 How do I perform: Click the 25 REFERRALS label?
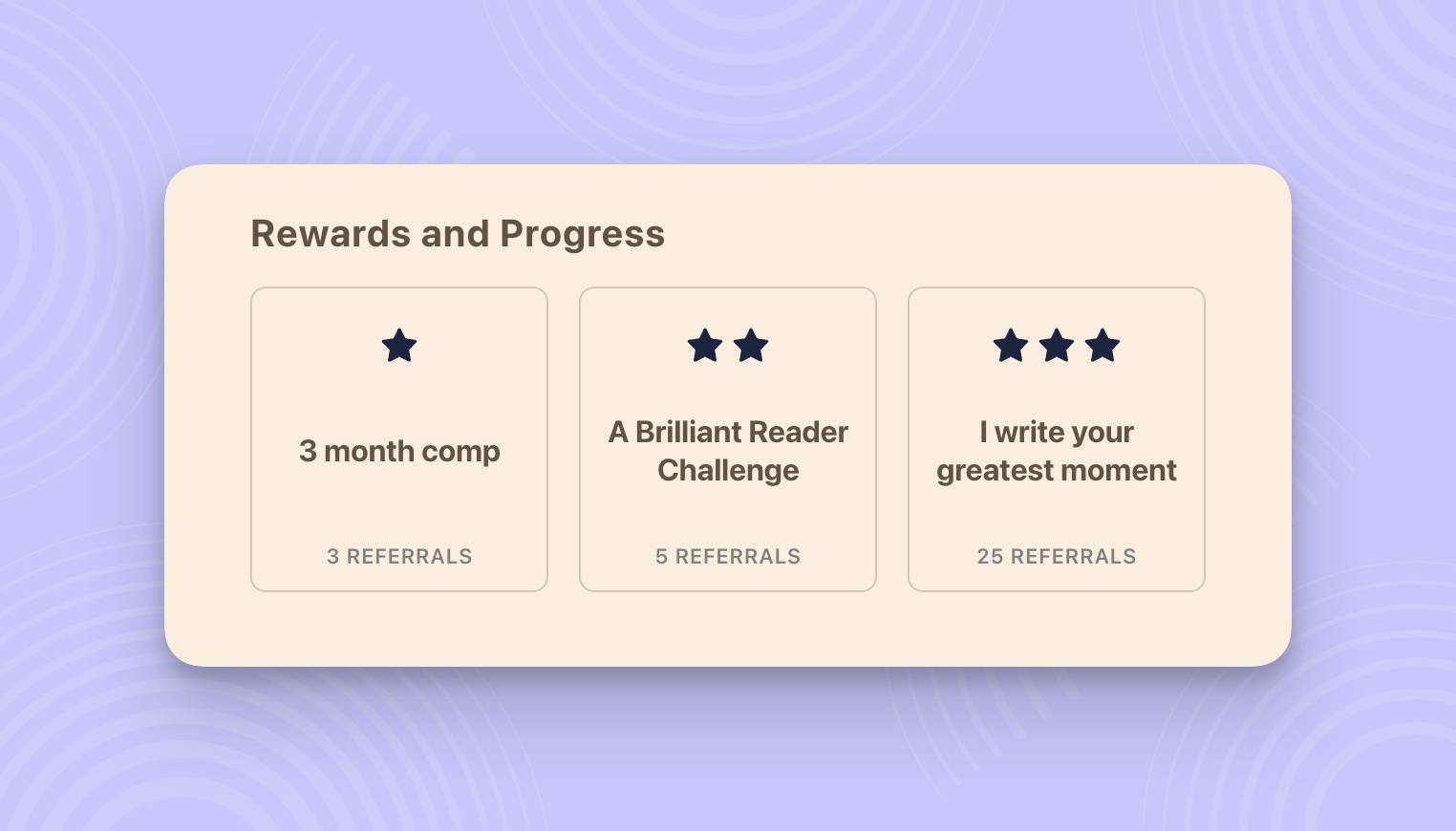click(1057, 556)
